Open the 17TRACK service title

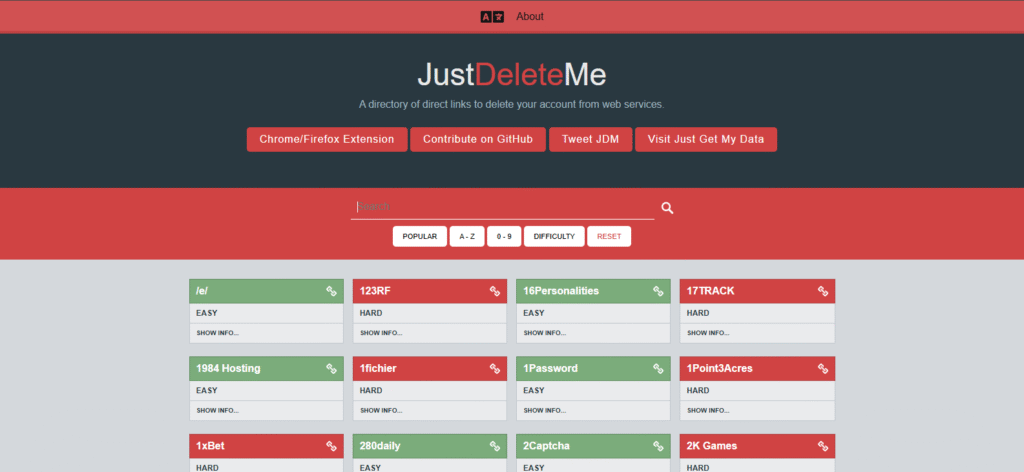[711, 291]
